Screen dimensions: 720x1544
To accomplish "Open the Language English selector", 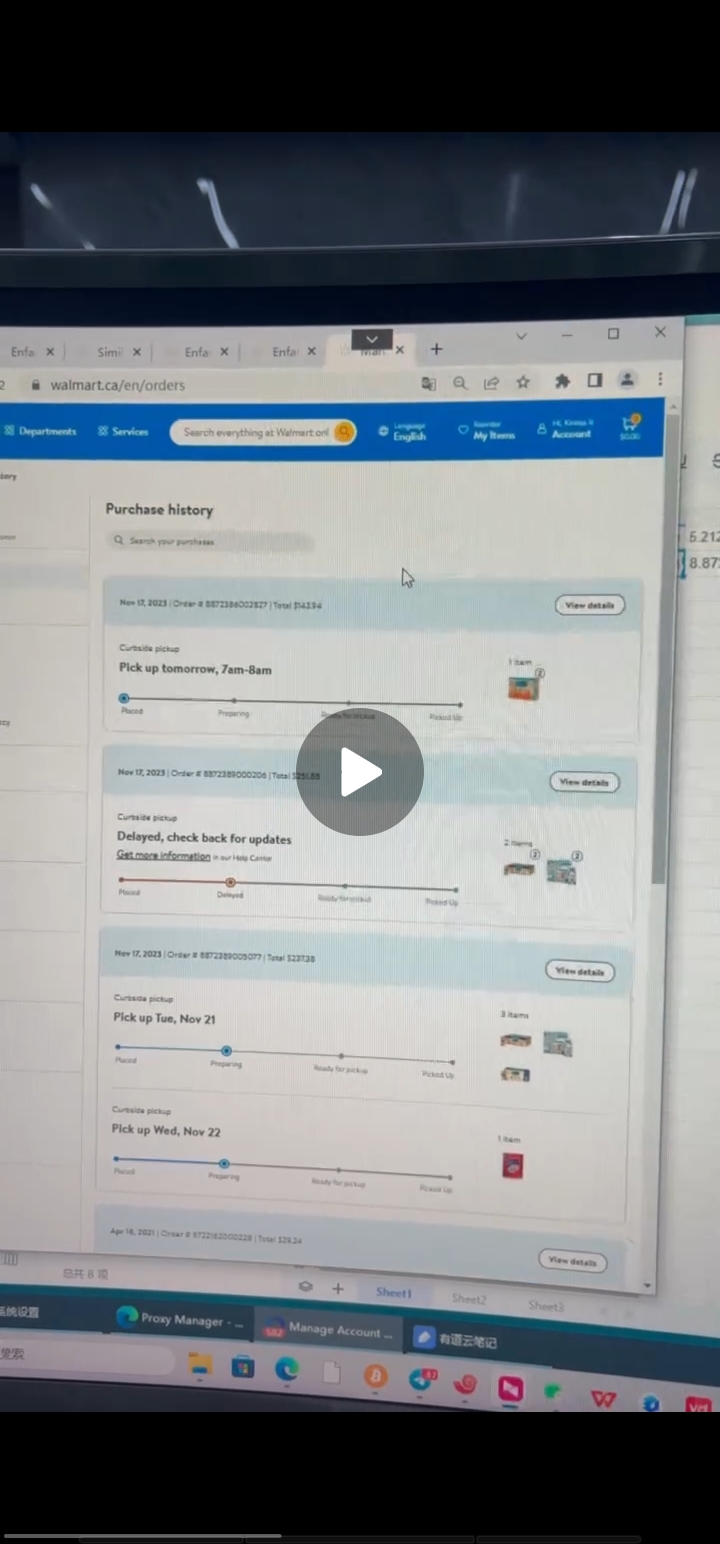I will [403, 431].
